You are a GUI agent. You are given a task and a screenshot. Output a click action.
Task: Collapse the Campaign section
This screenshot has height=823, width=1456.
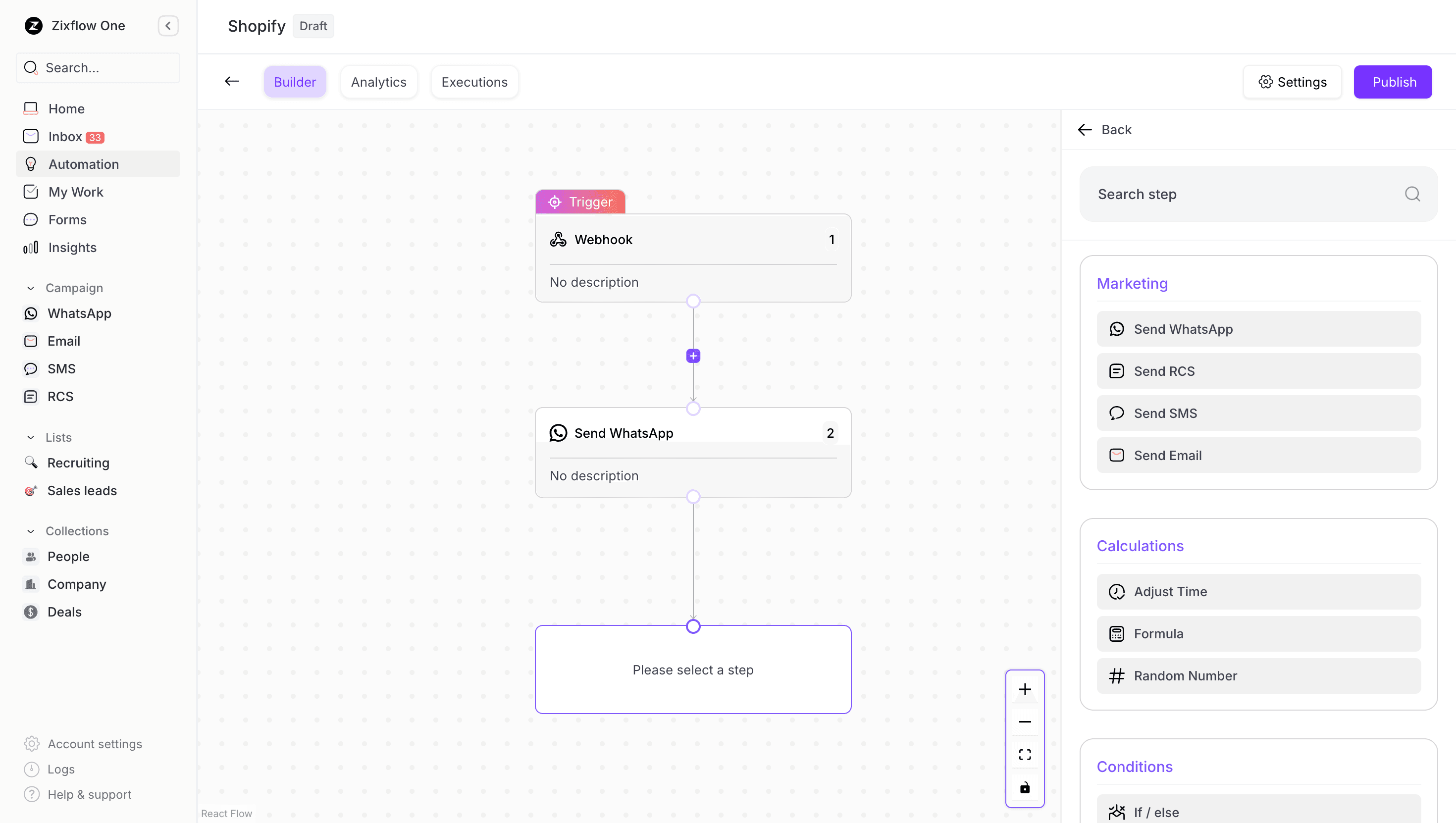tap(31, 288)
